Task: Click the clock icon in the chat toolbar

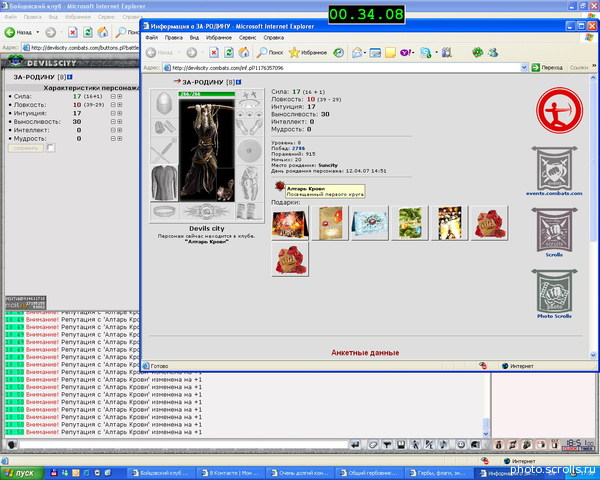Action: point(461,445)
